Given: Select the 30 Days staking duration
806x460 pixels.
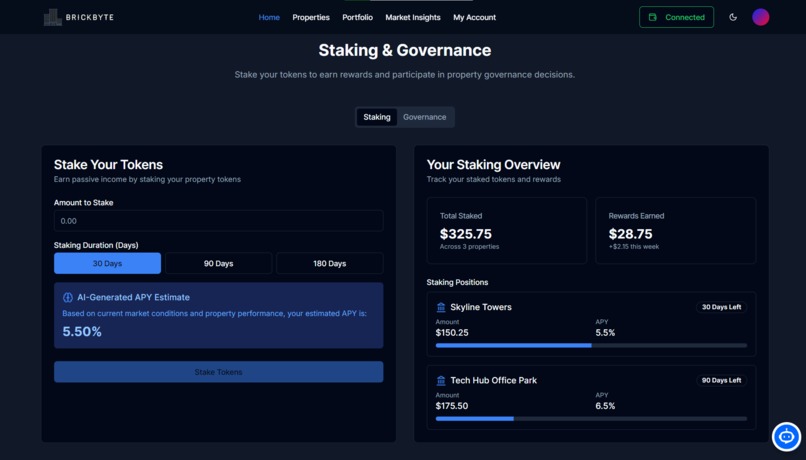Looking at the screenshot, I should (x=107, y=263).
